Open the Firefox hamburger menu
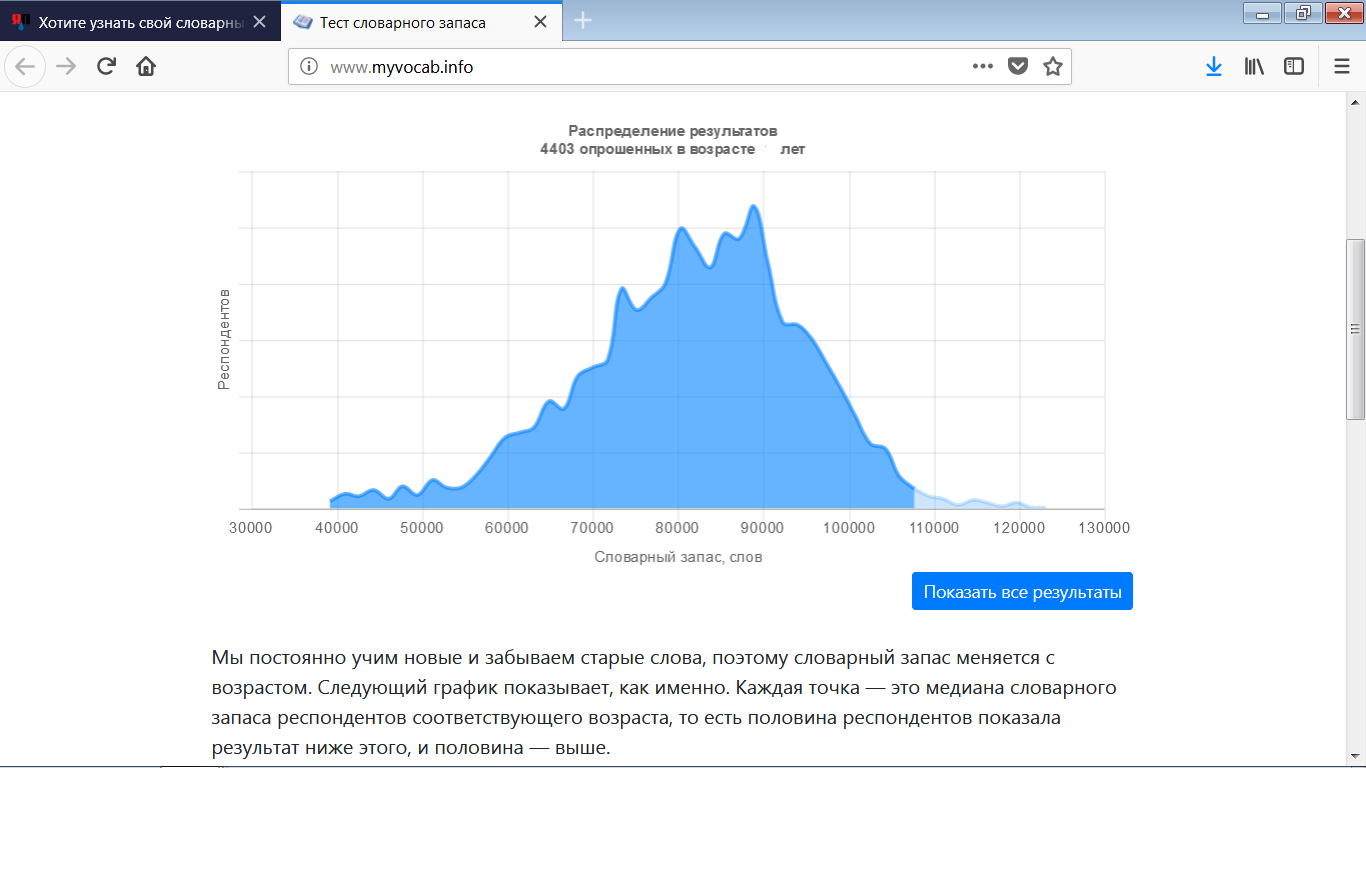The width and height of the screenshot is (1366, 895). click(x=1342, y=67)
